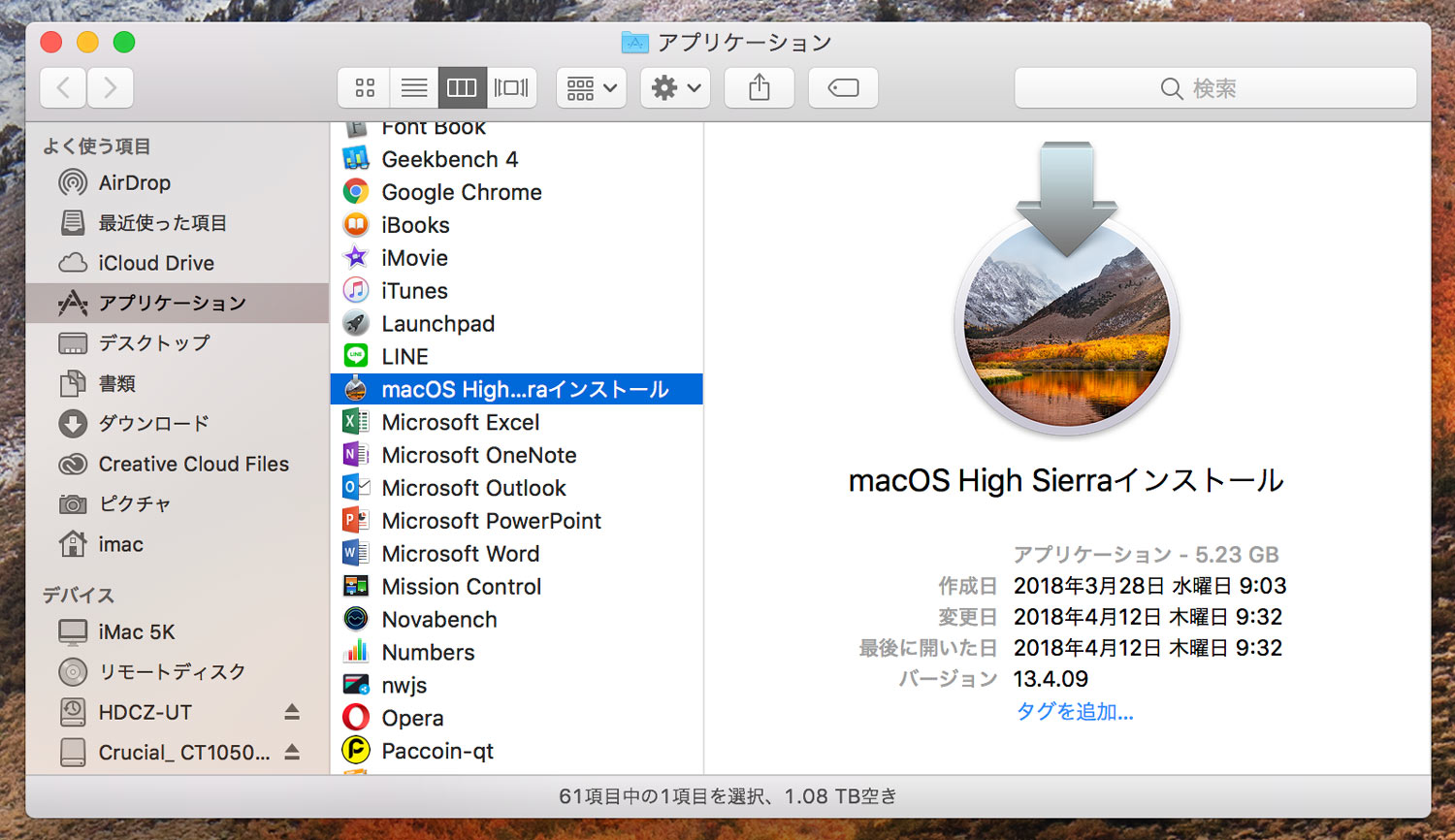Select the HDCZ-UT drive name

point(145,712)
